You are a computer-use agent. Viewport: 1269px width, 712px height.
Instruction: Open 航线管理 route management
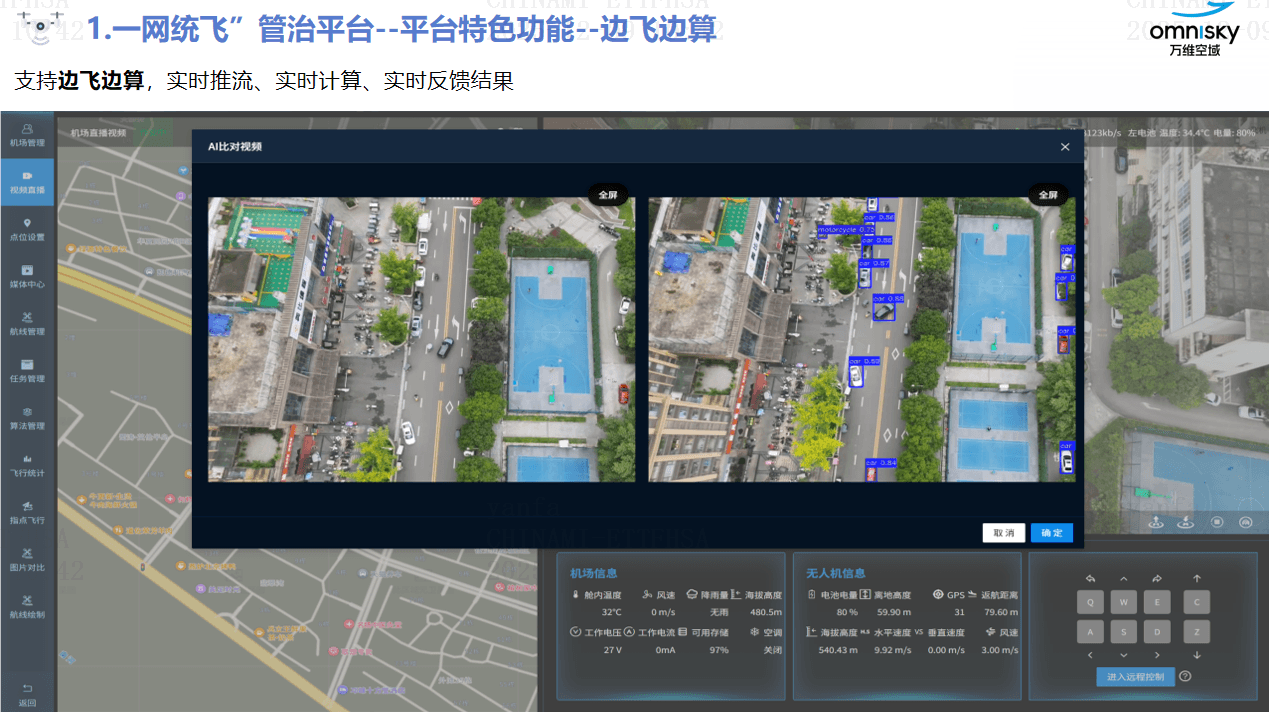[x=27, y=323]
